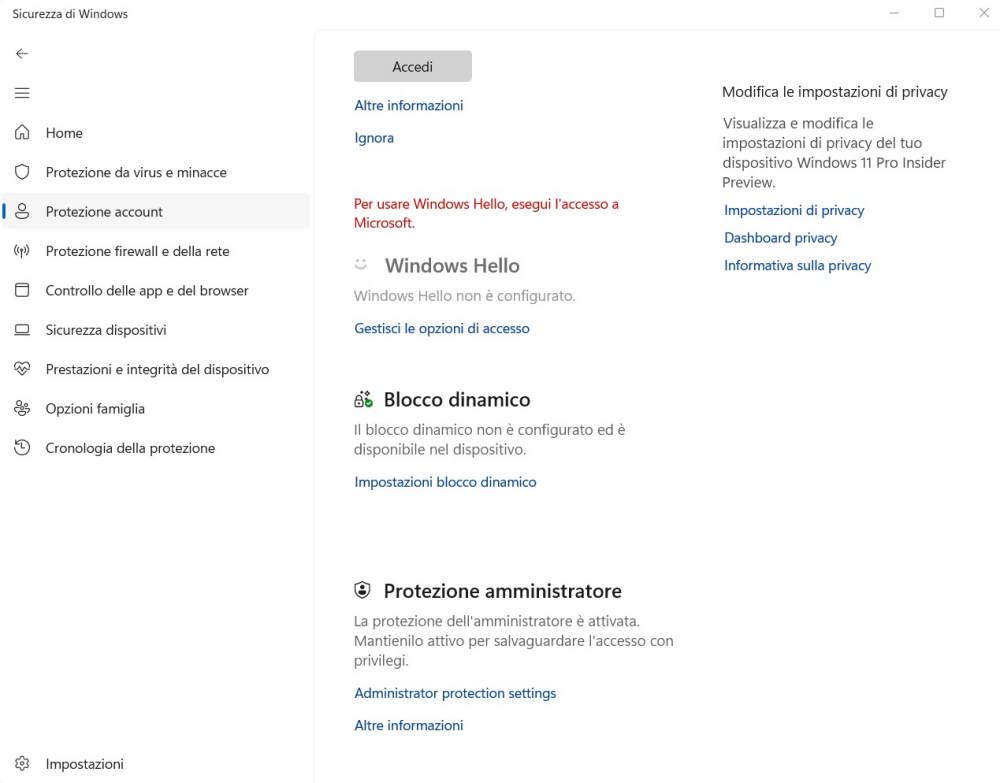This screenshot has width=1000, height=783.
Task: Click the back arrow icon
Action: 22,54
